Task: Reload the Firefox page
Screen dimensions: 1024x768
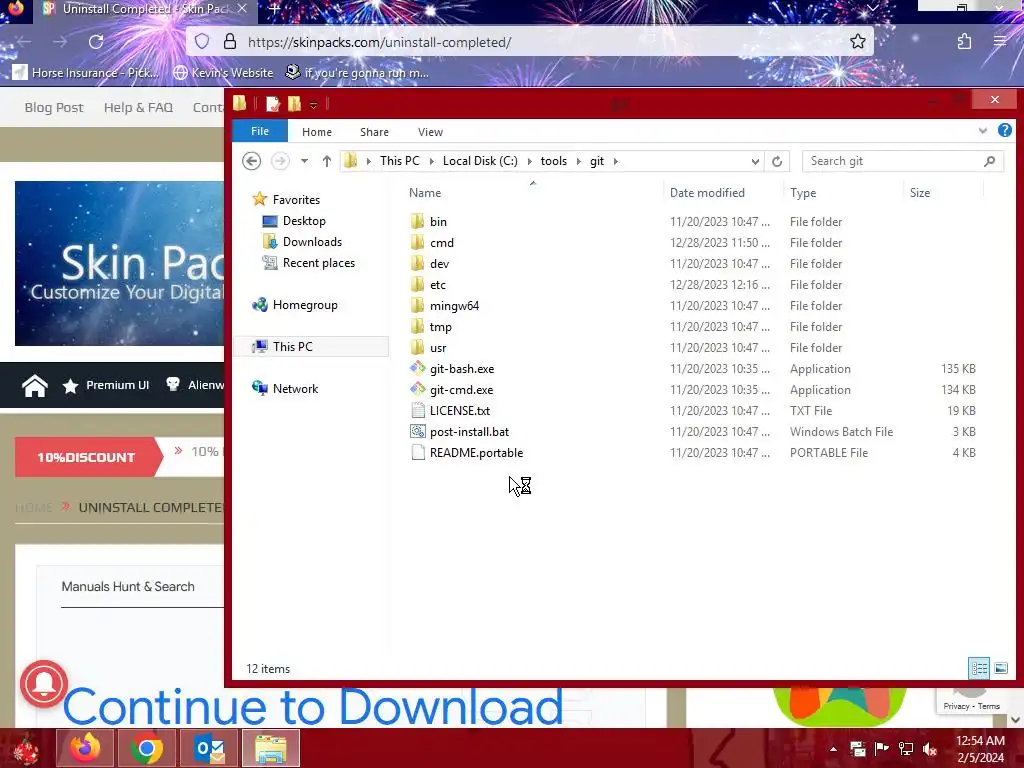Action: tap(96, 42)
